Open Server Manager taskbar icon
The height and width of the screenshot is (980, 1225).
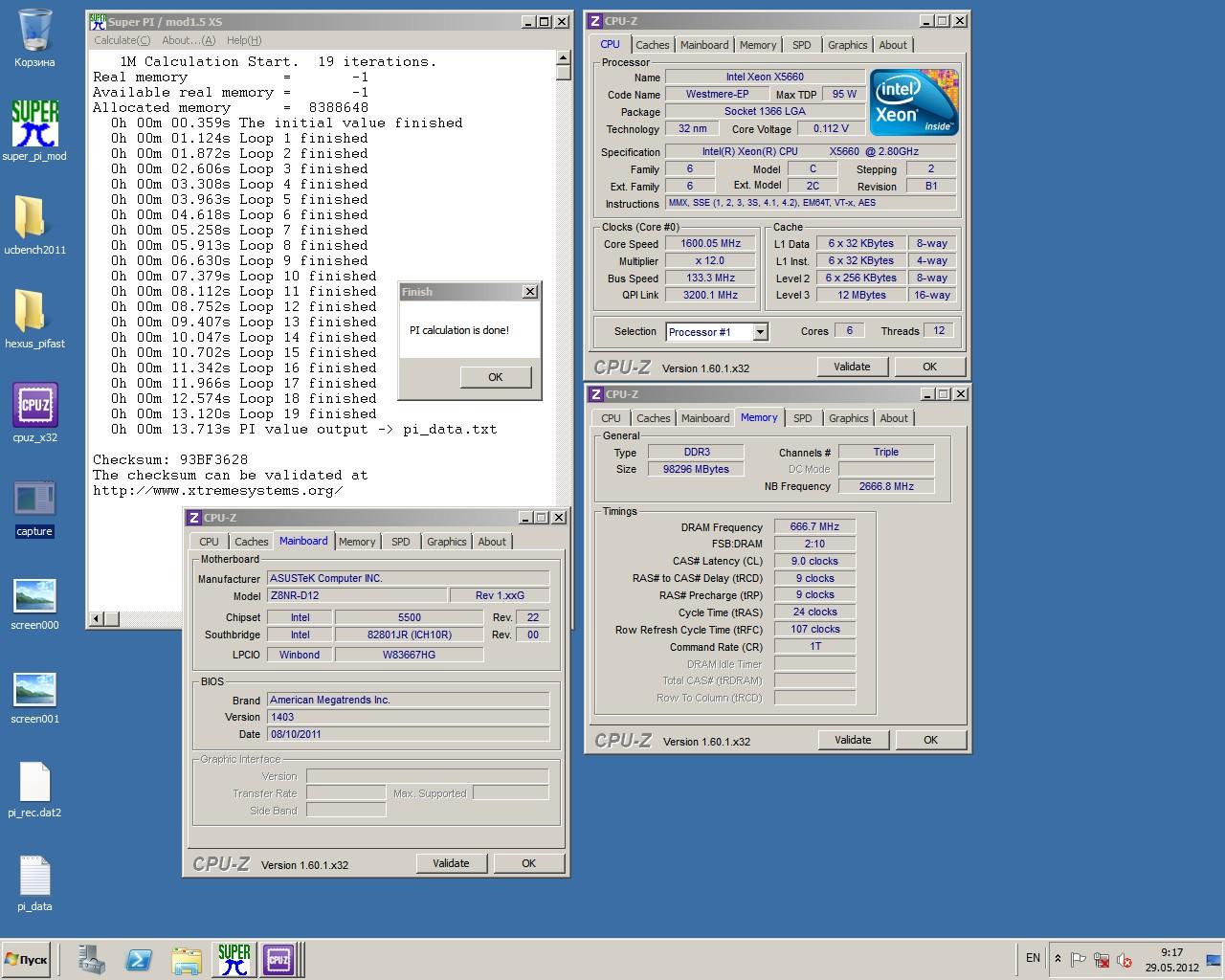pos(92,959)
